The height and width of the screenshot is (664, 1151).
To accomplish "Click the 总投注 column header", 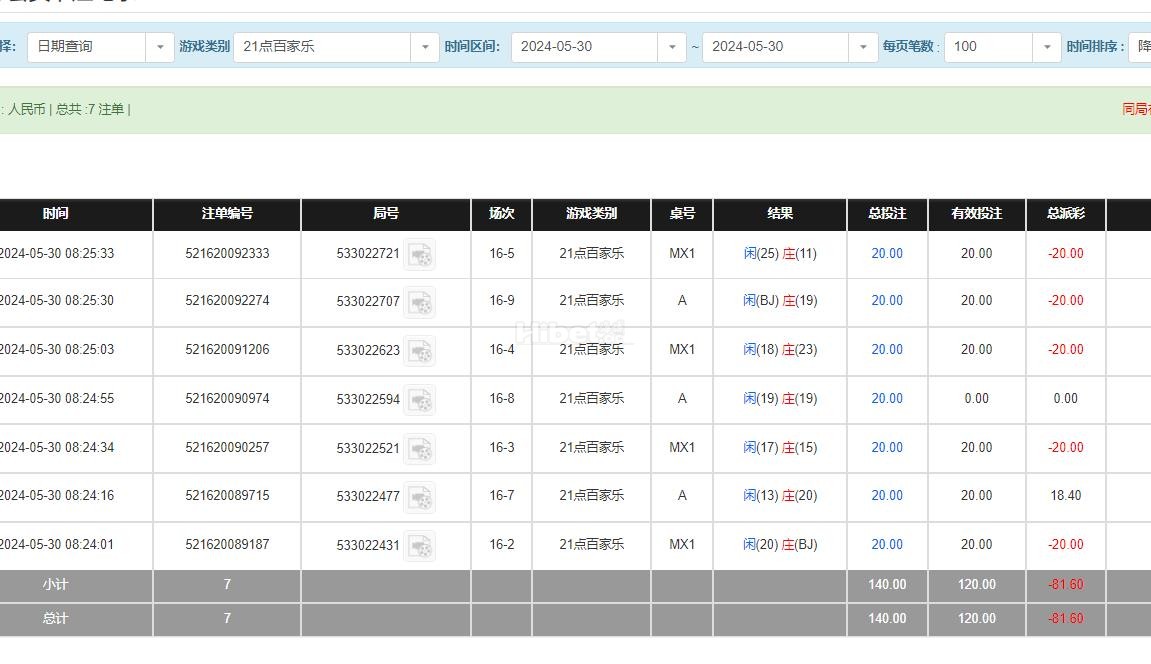I will [x=887, y=214].
